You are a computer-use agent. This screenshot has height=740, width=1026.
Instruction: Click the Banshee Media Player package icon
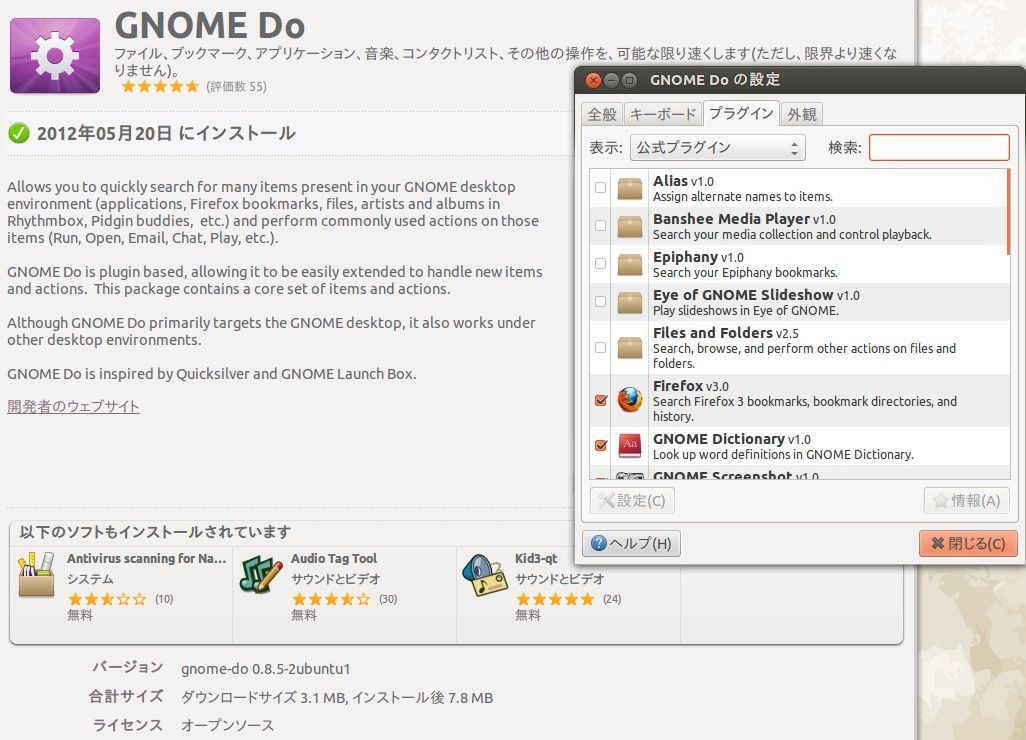point(629,226)
